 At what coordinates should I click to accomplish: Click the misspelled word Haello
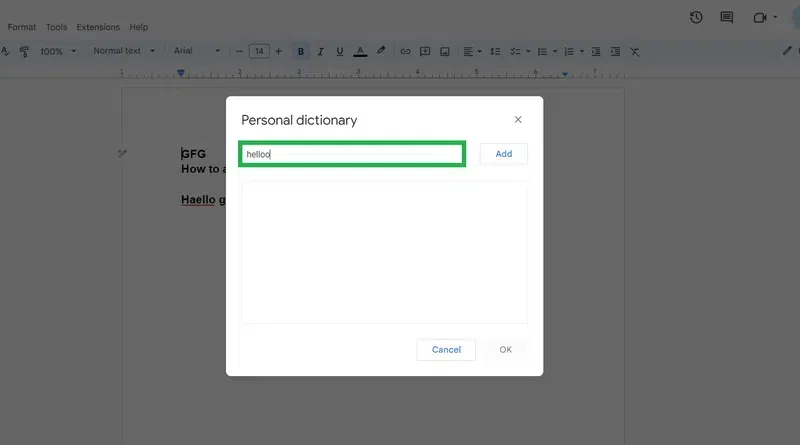198,200
